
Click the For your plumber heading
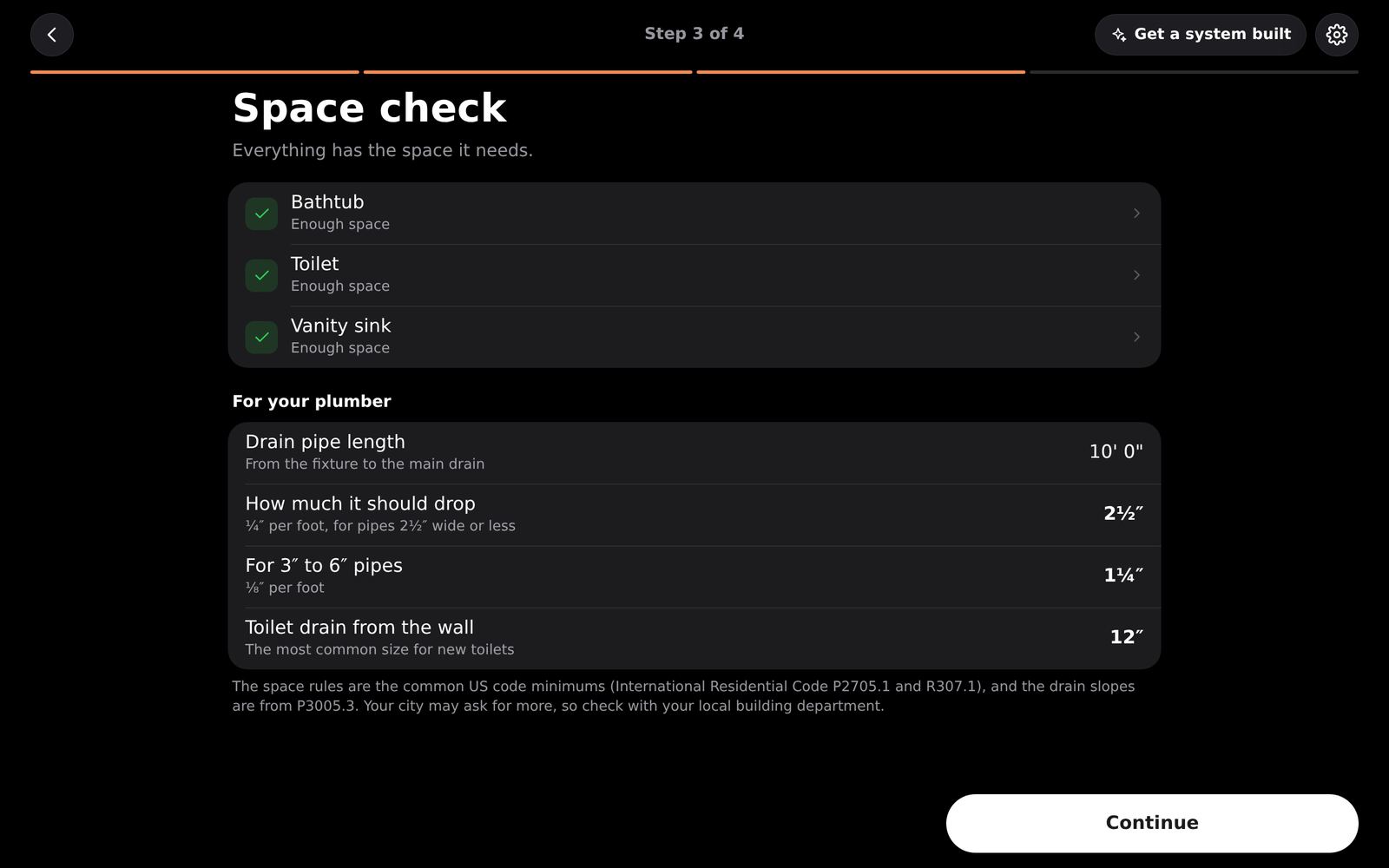tap(312, 401)
